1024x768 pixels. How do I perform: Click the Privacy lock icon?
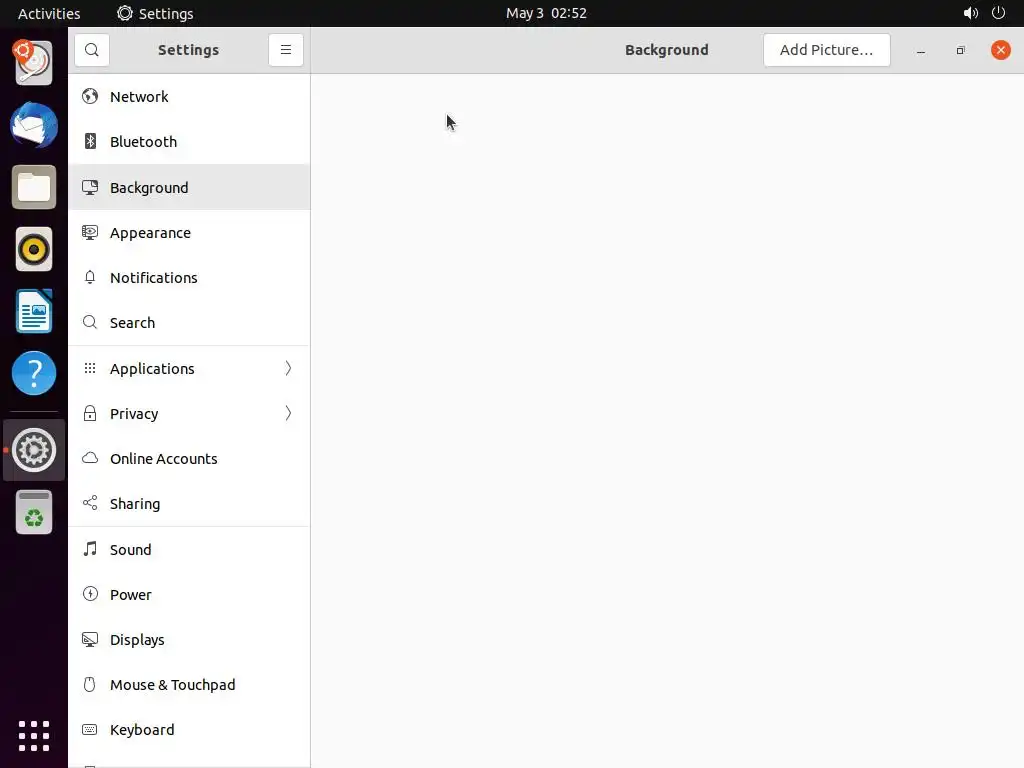tap(90, 413)
